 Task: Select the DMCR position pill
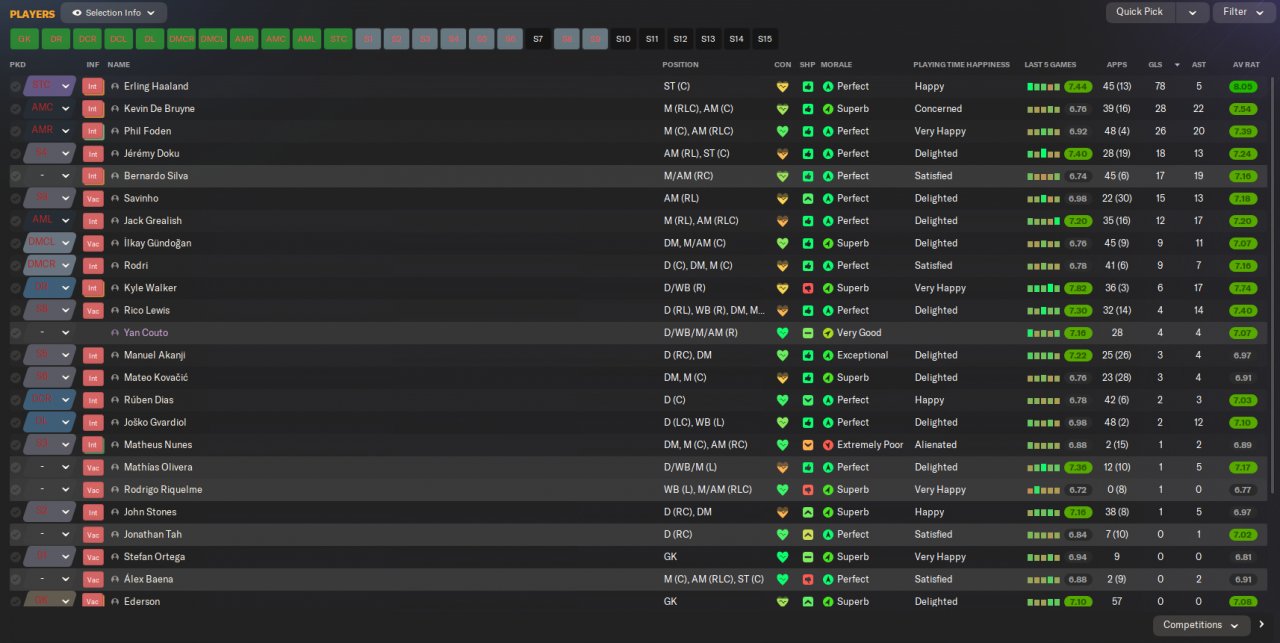pyautogui.click(x=181, y=39)
